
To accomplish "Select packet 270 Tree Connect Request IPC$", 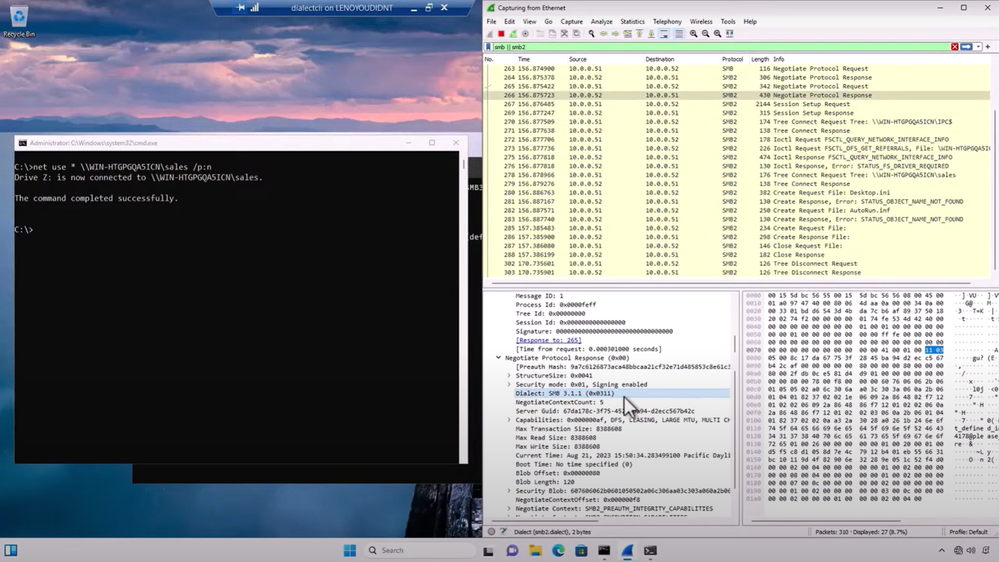I will (737, 122).
